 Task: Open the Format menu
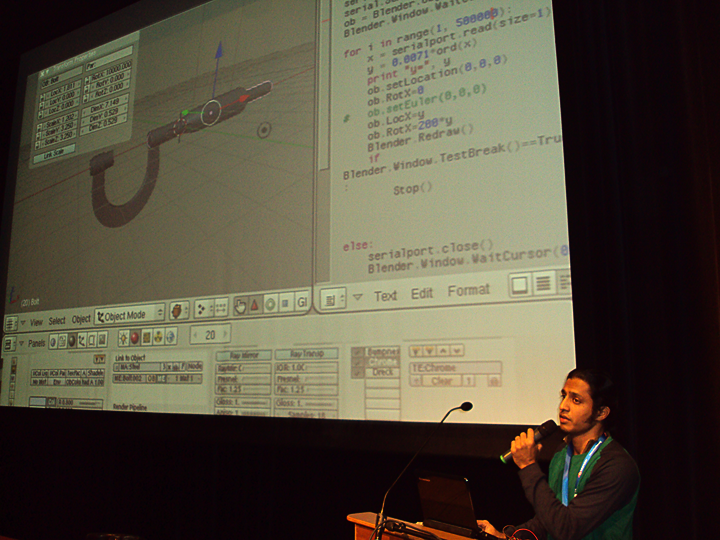[x=468, y=290]
